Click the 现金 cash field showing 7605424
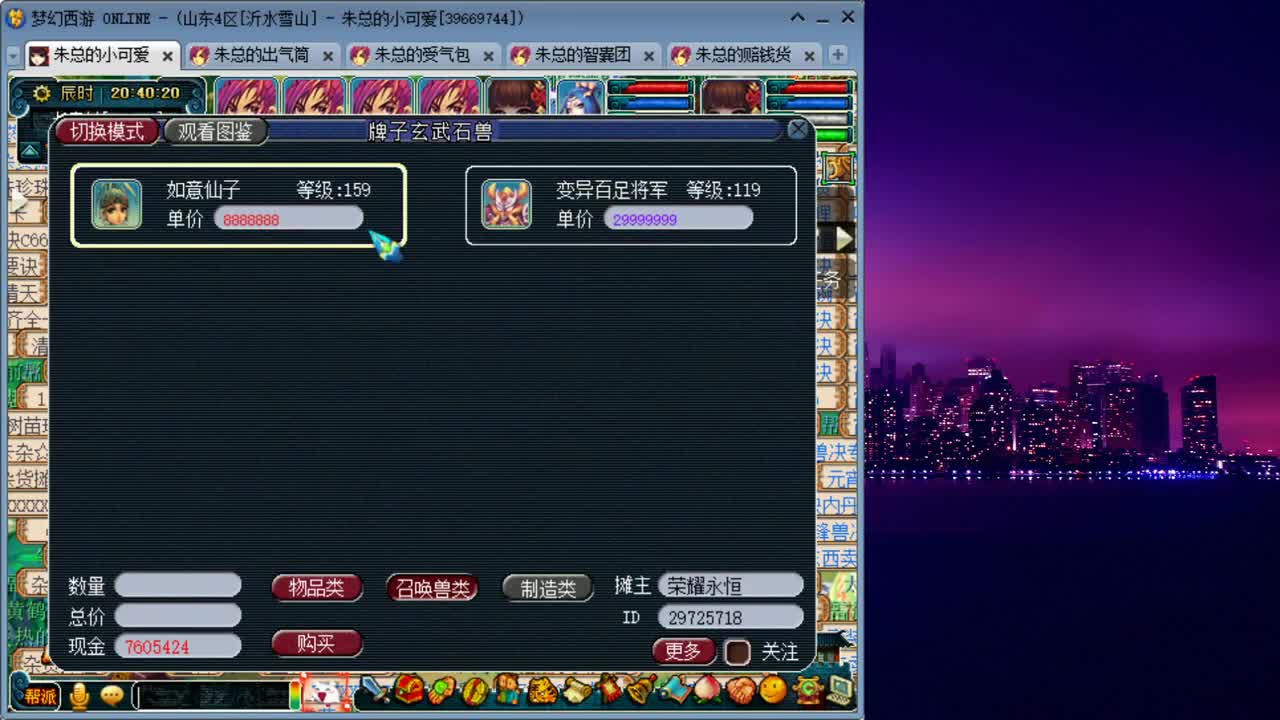1280x720 pixels. click(x=178, y=646)
